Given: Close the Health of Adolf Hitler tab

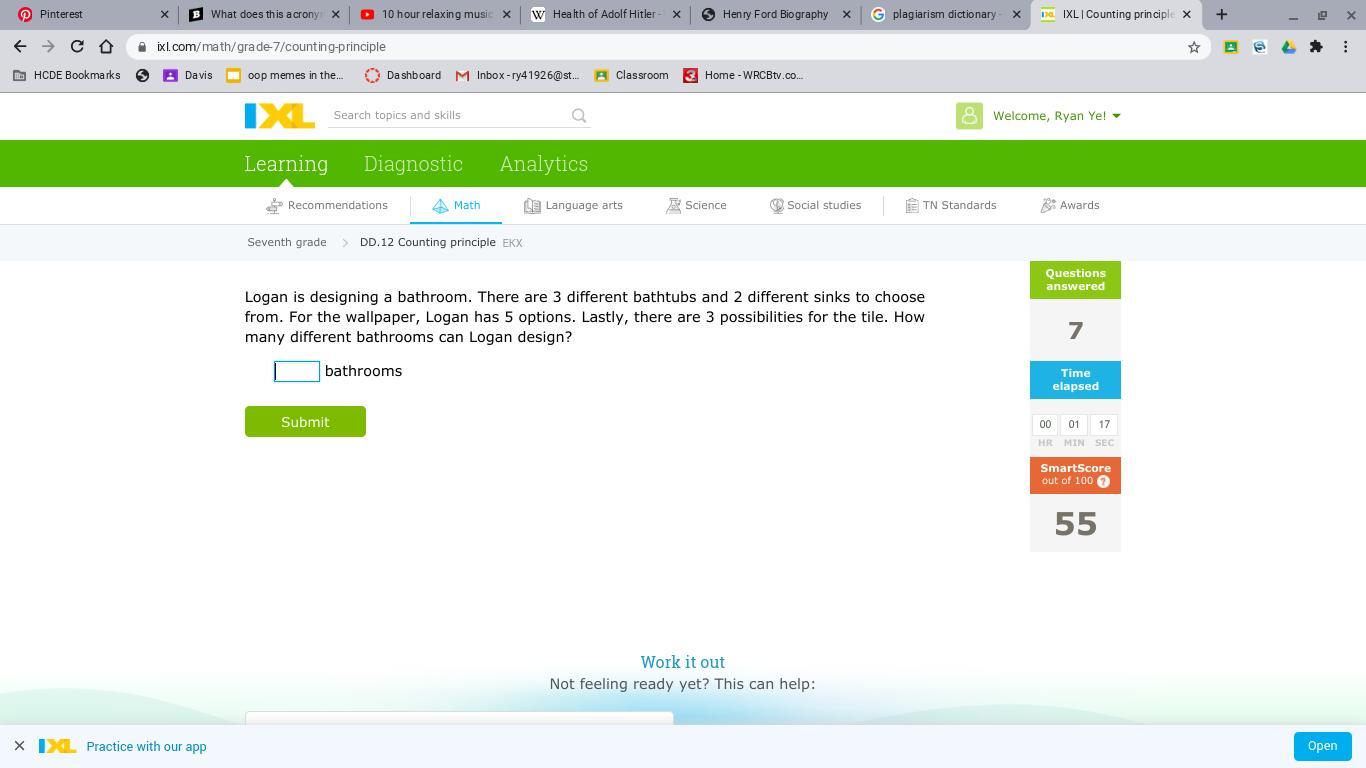Looking at the screenshot, I should 676,15.
